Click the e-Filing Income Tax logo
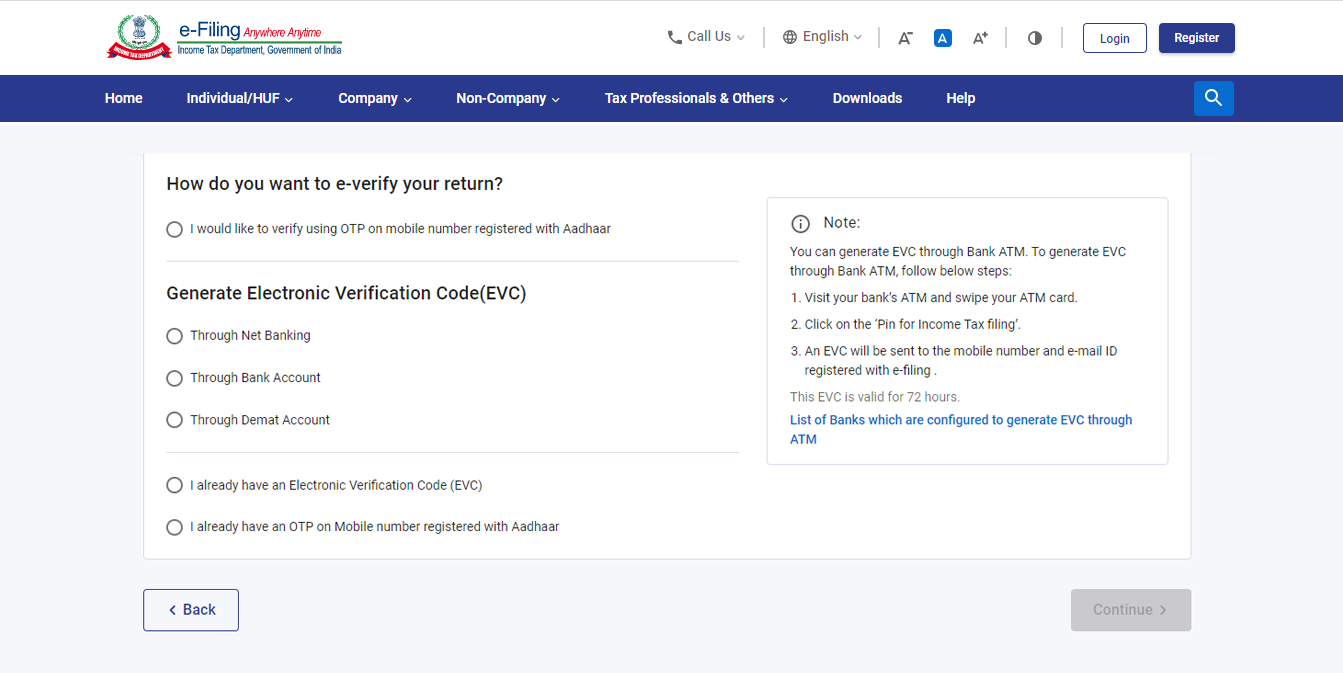Viewport: 1343px width, 673px height. click(222, 37)
